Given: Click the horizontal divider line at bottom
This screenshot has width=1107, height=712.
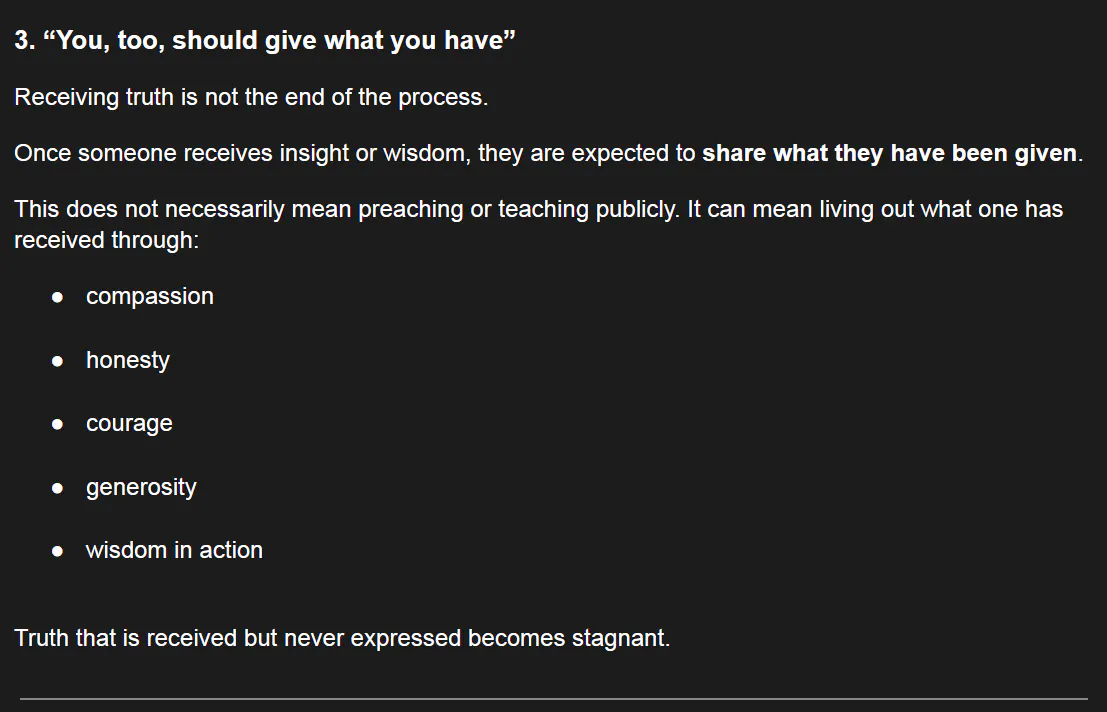Looking at the screenshot, I should pyautogui.click(x=553, y=698).
